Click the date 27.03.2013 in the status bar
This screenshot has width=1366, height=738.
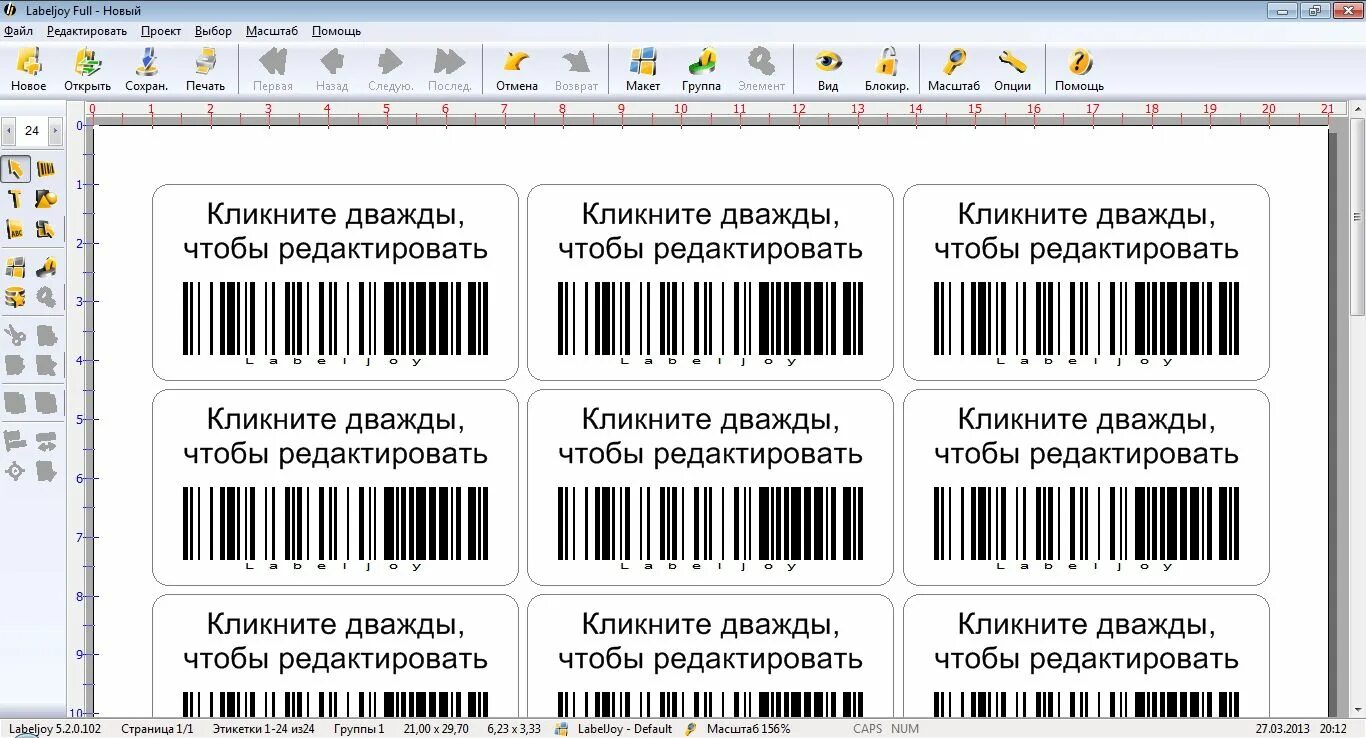[x=1284, y=729]
